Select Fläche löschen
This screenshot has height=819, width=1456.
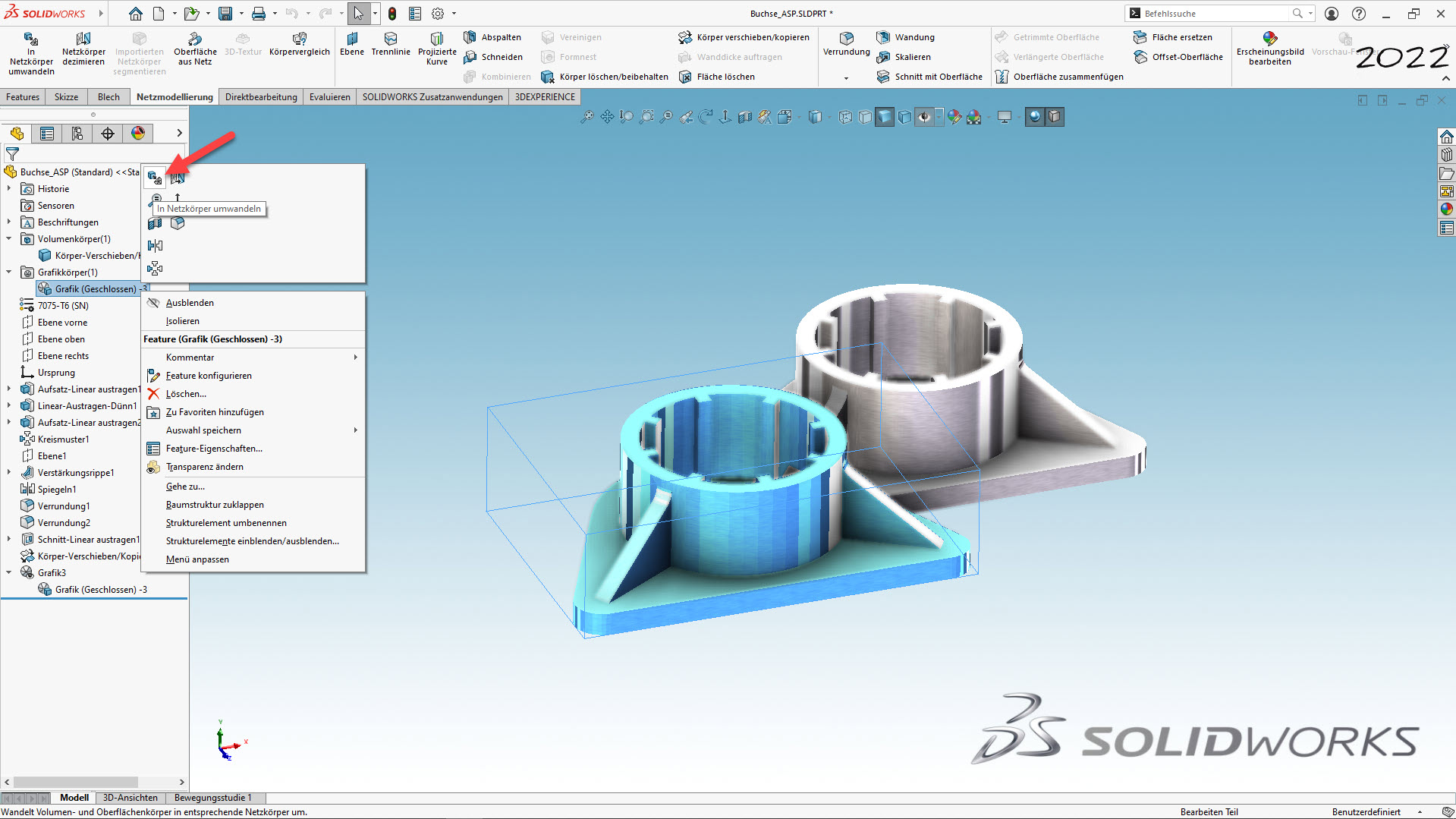coord(716,77)
